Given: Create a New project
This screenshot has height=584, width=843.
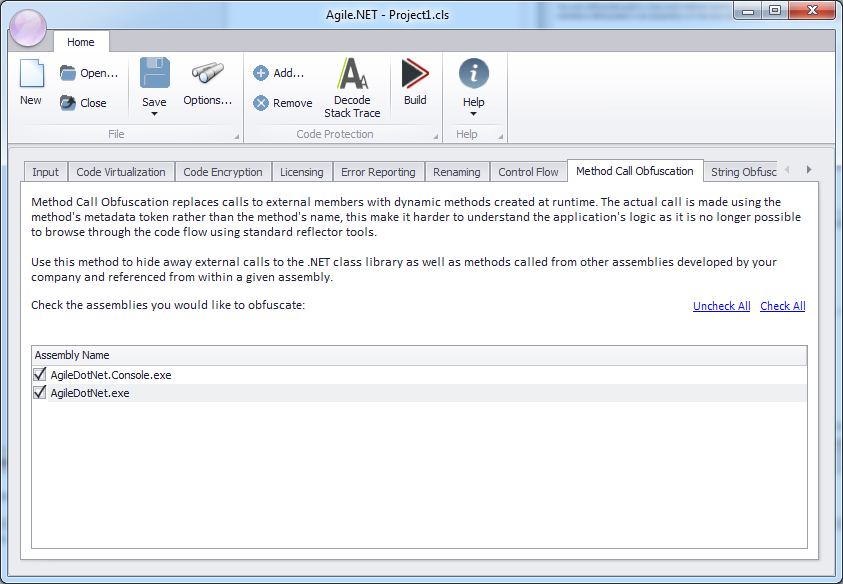Looking at the screenshot, I should 31,80.
